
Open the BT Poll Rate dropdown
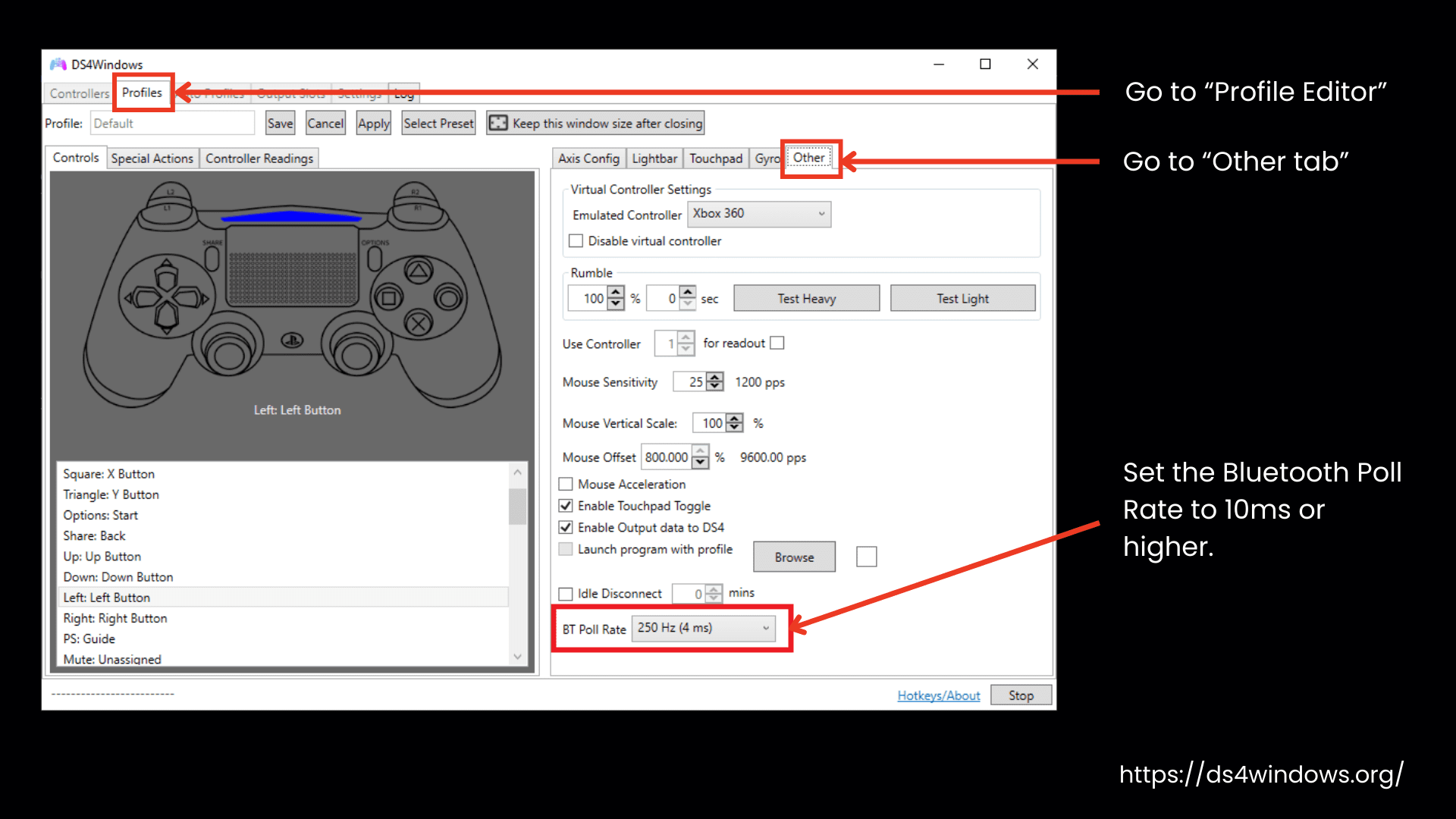[x=704, y=628]
